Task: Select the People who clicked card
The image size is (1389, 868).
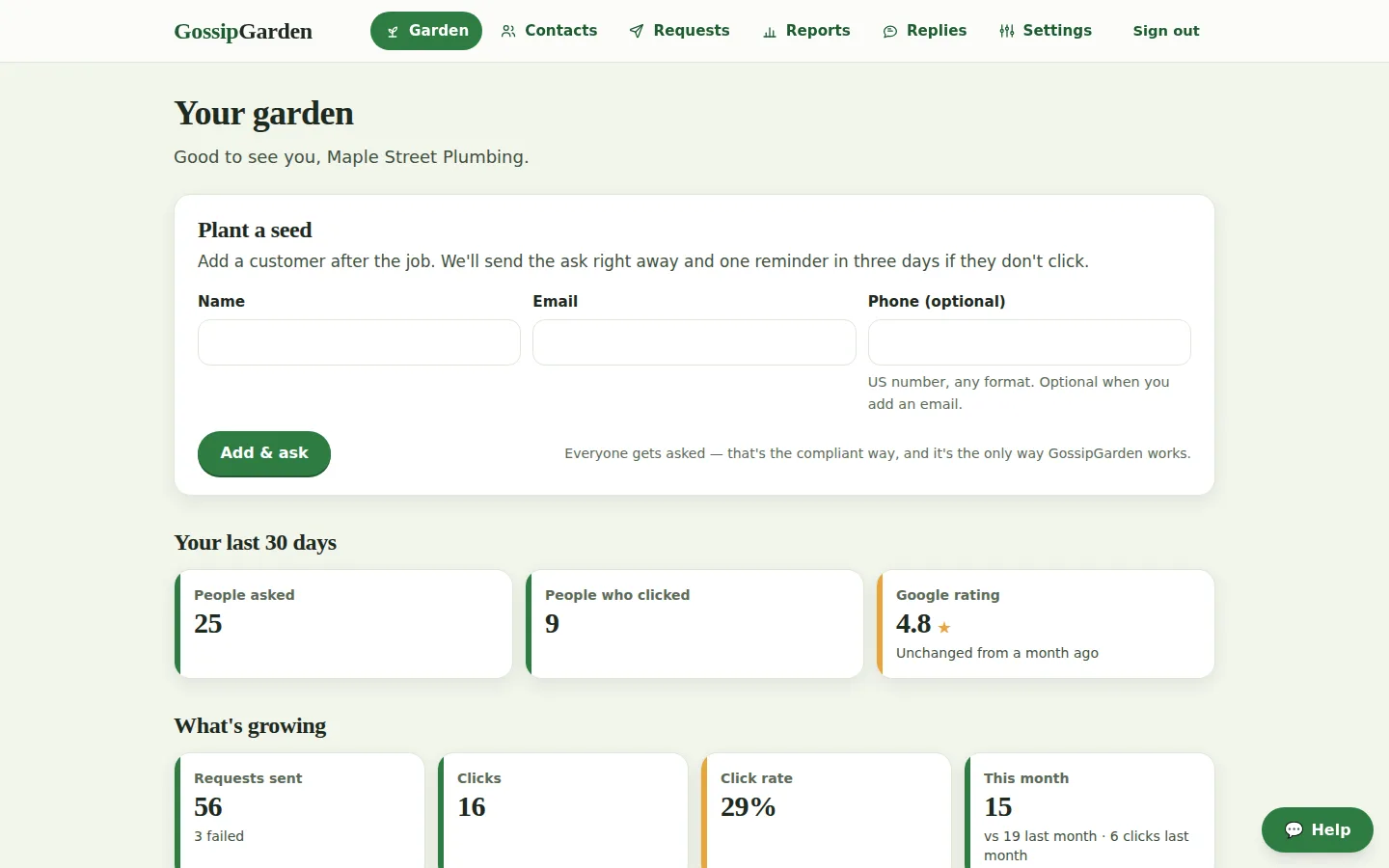Action: pos(694,624)
